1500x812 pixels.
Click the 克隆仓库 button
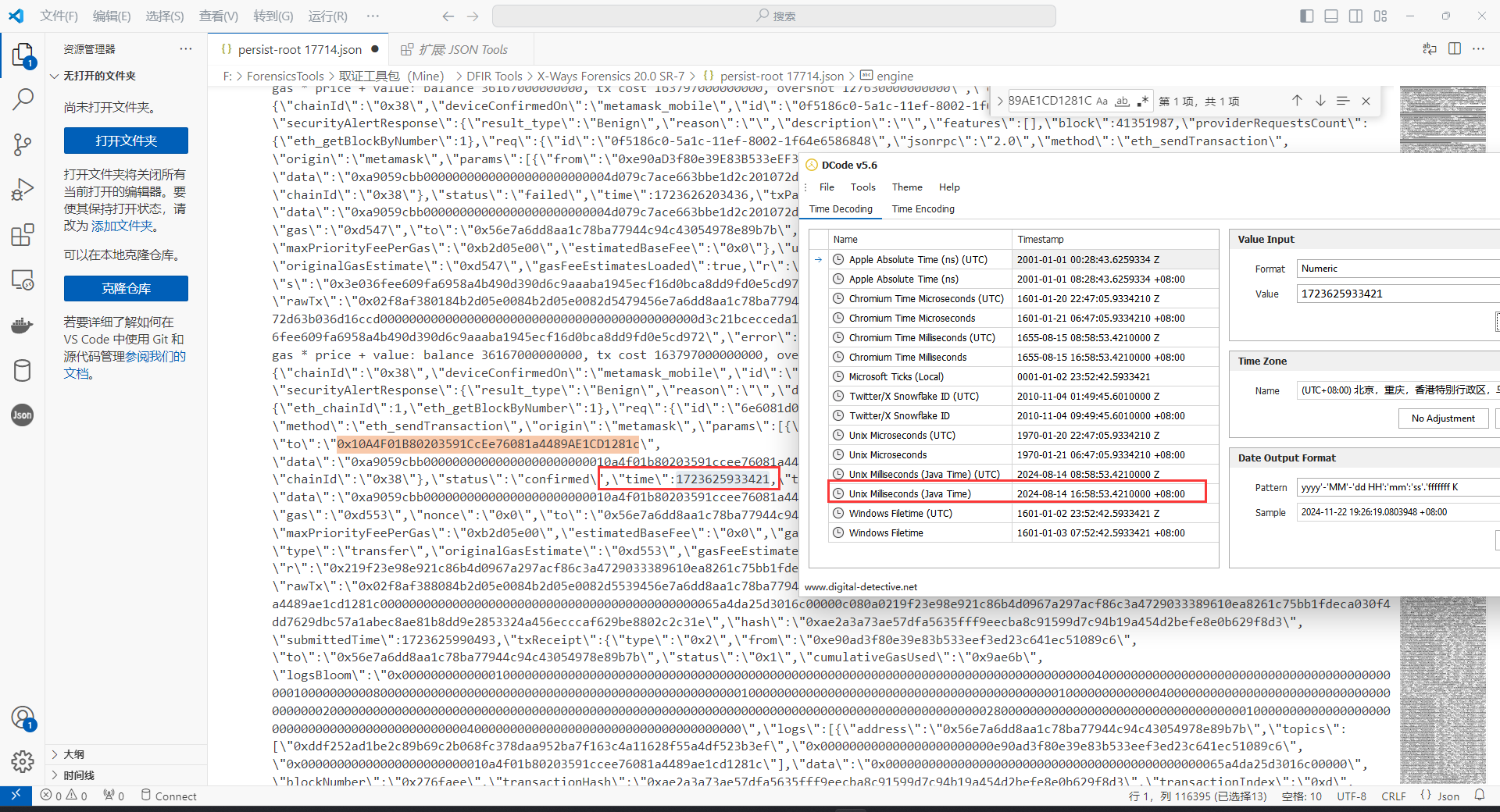[126, 288]
